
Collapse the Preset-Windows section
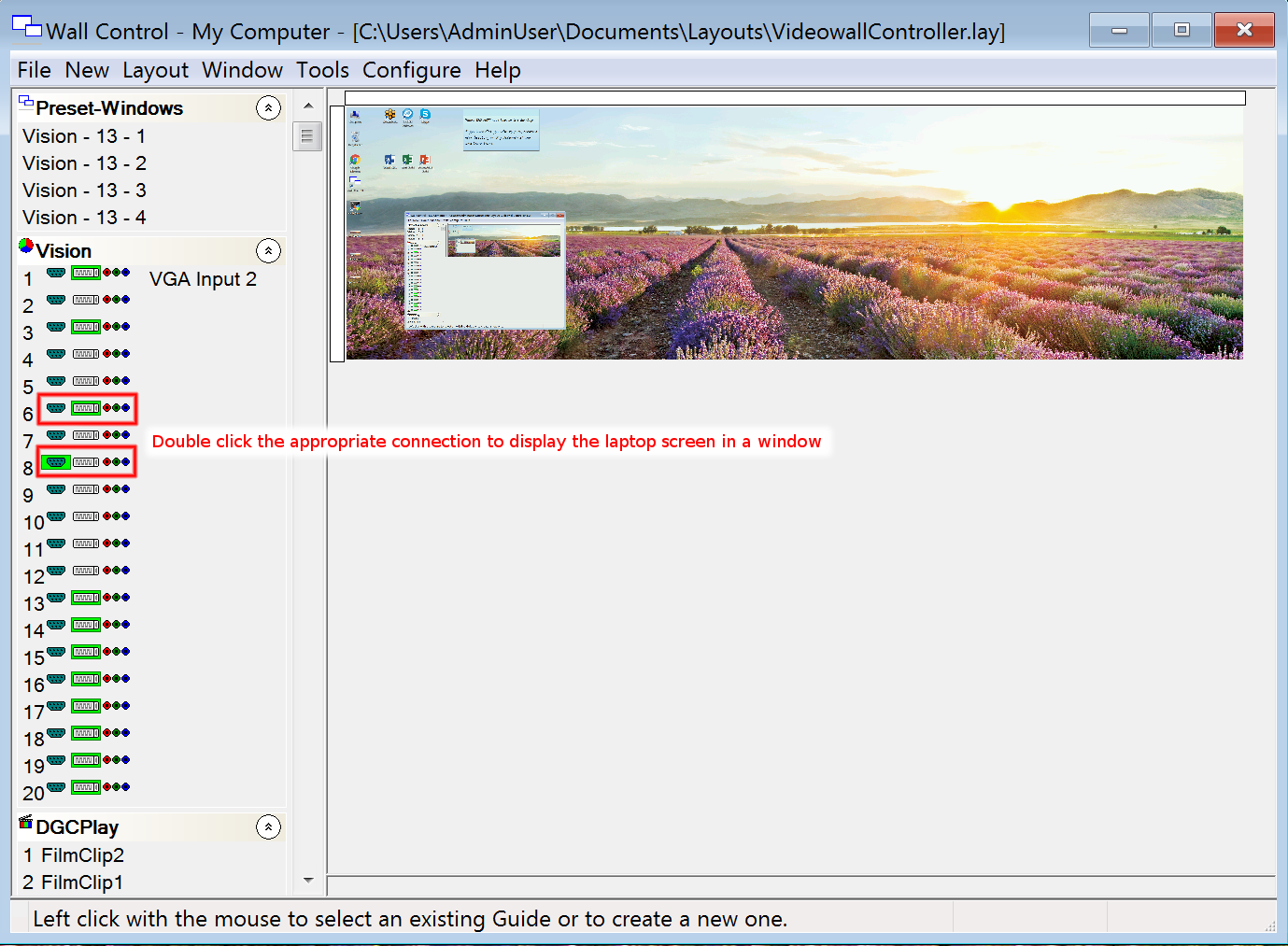point(269,107)
